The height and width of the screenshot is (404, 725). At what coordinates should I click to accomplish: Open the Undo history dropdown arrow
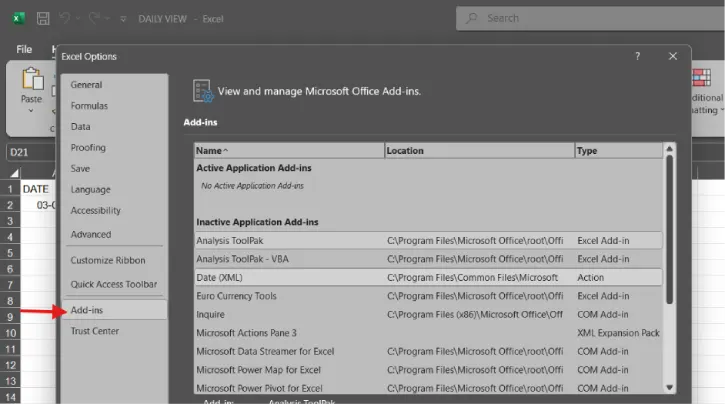78,18
